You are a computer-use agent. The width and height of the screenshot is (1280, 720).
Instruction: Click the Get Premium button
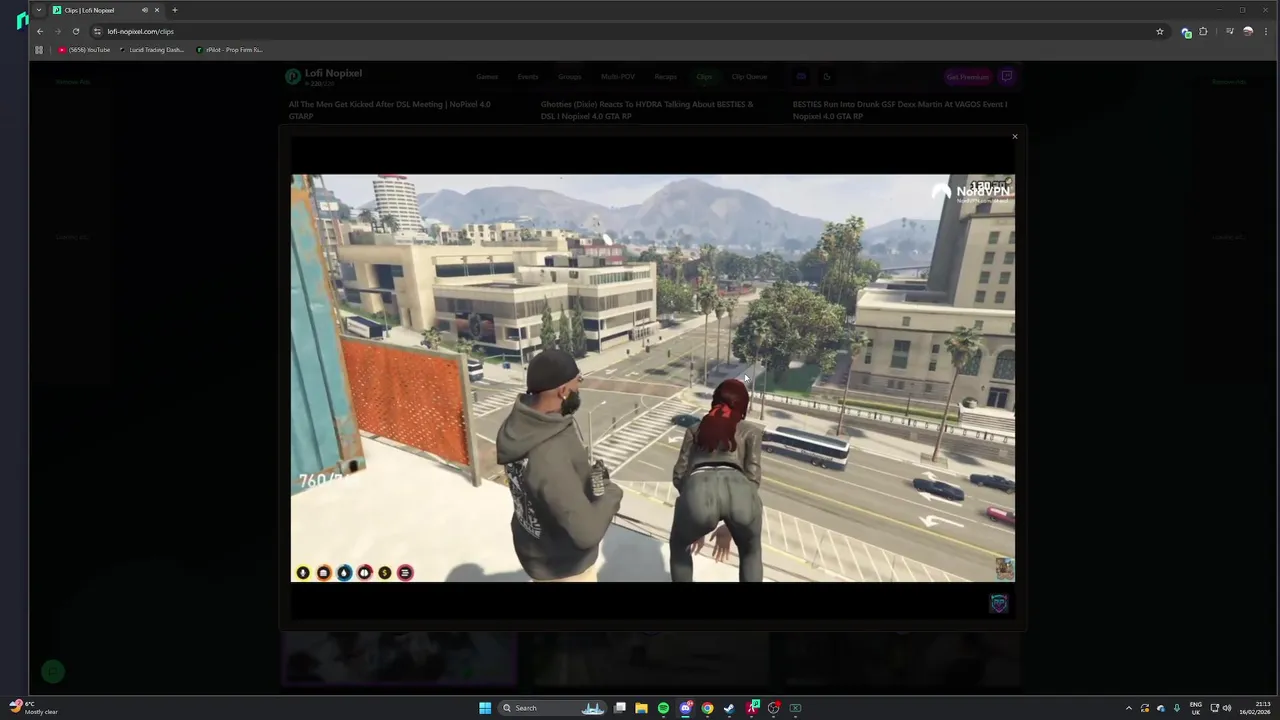click(x=967, y=77)
